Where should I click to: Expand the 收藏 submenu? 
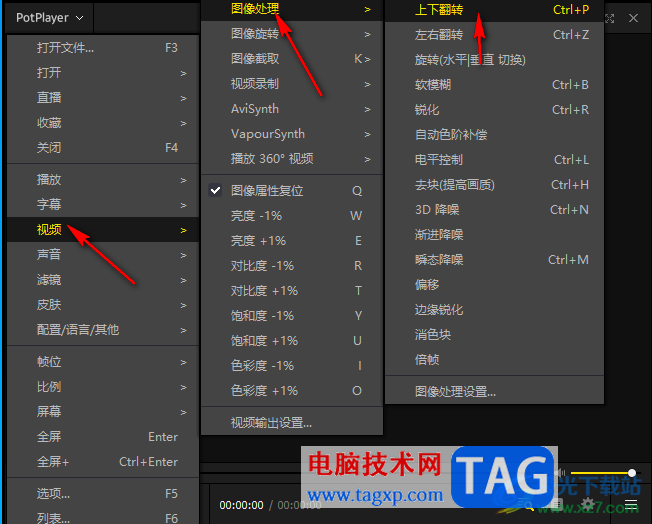pyautogui.click(x=103, y=123)
